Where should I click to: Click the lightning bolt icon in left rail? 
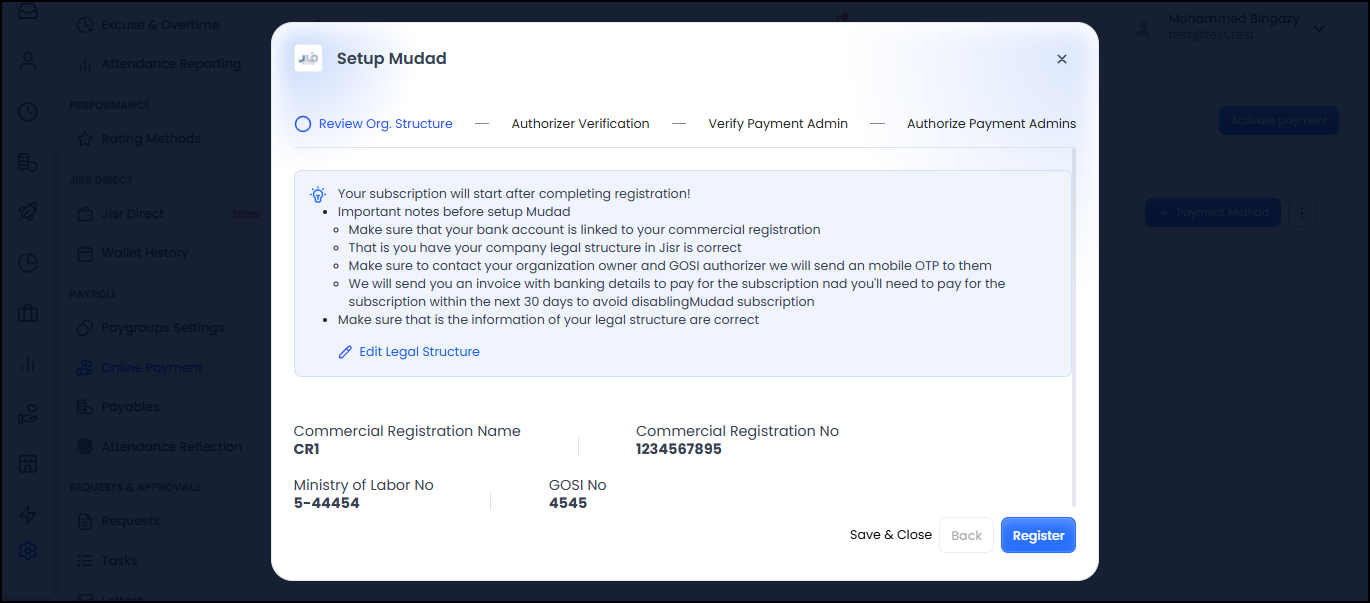tap(28, 515)
